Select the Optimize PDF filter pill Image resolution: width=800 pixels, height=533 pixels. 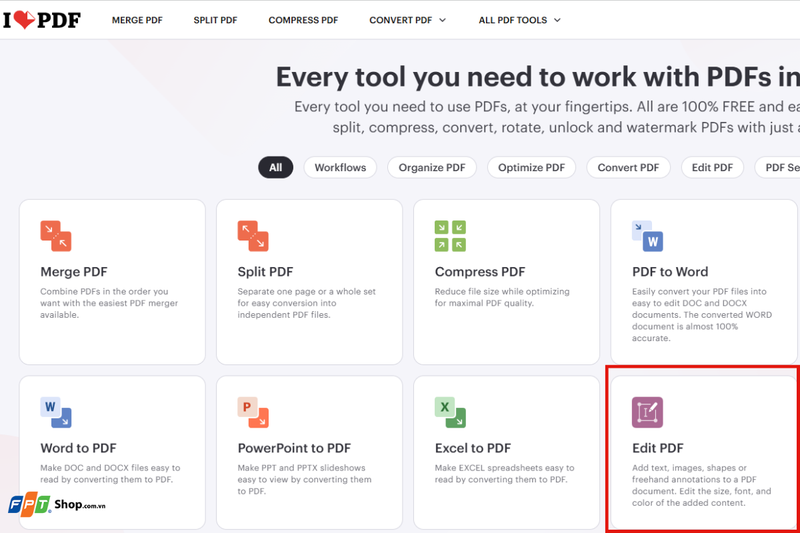531,167
